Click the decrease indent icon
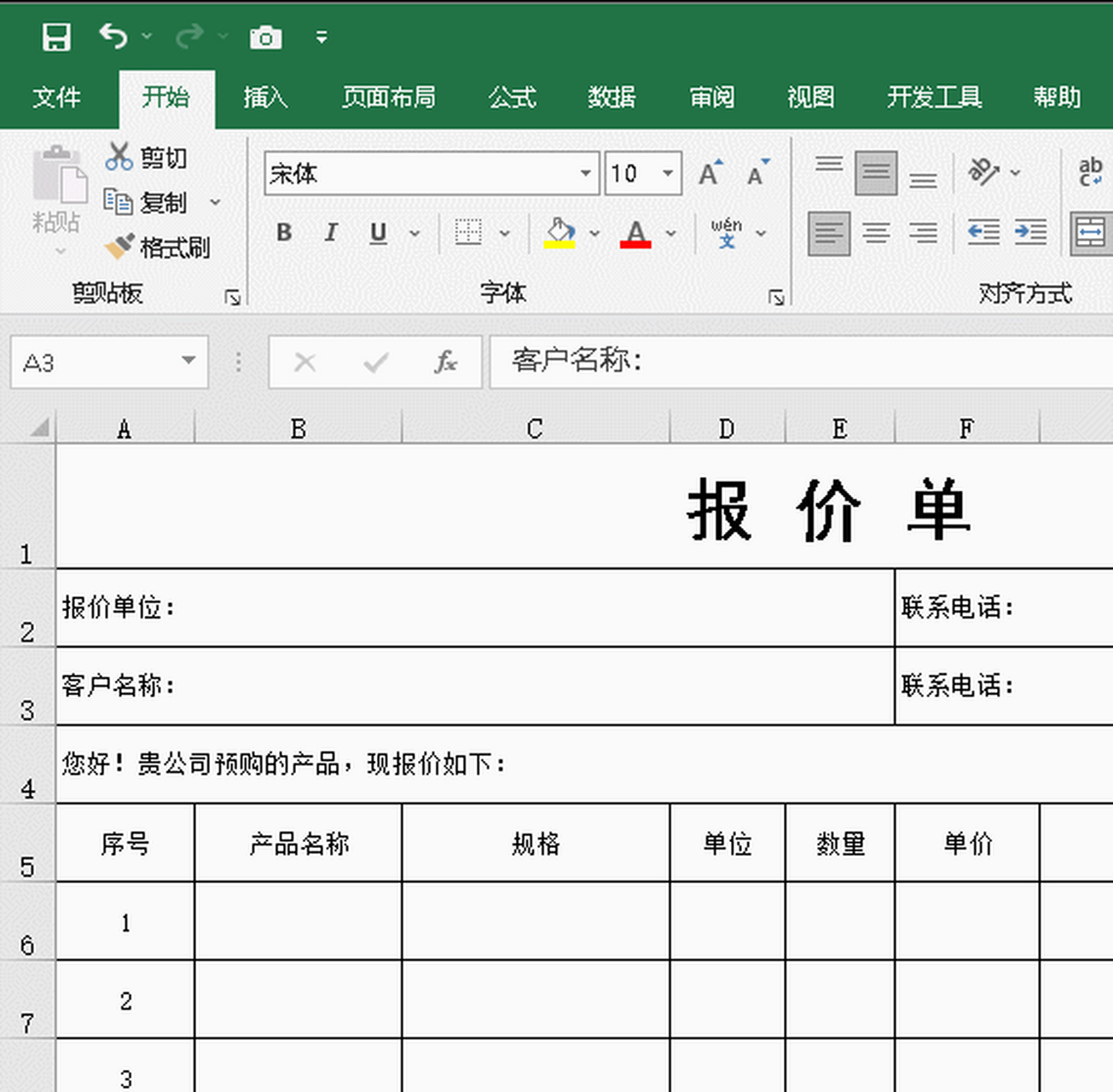The height and width of the screenshot is (1092, 1113). click(x=983, y=232)
